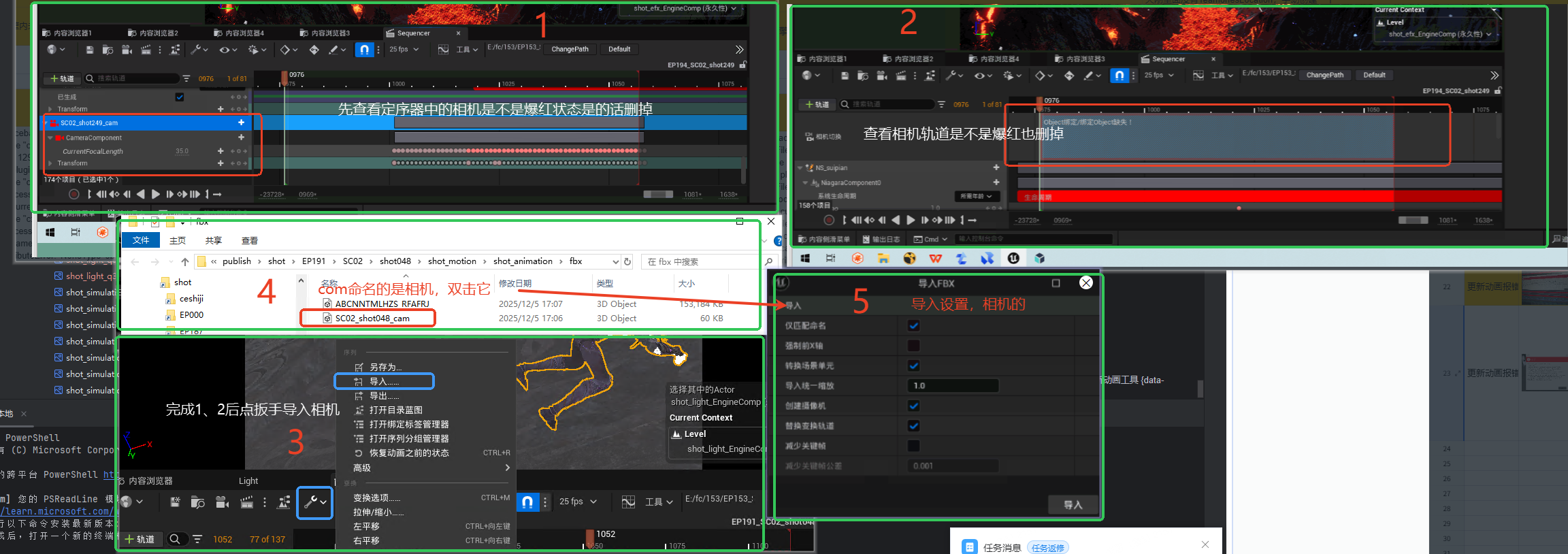Open the curve editor icon in panel 1

pyautogui.click(x=443, y=50)
